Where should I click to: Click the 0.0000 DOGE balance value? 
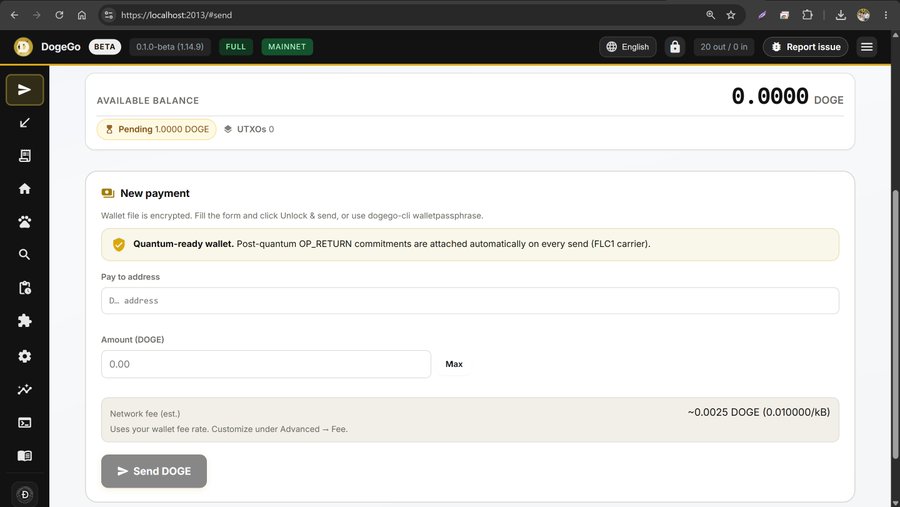(788, 96)
